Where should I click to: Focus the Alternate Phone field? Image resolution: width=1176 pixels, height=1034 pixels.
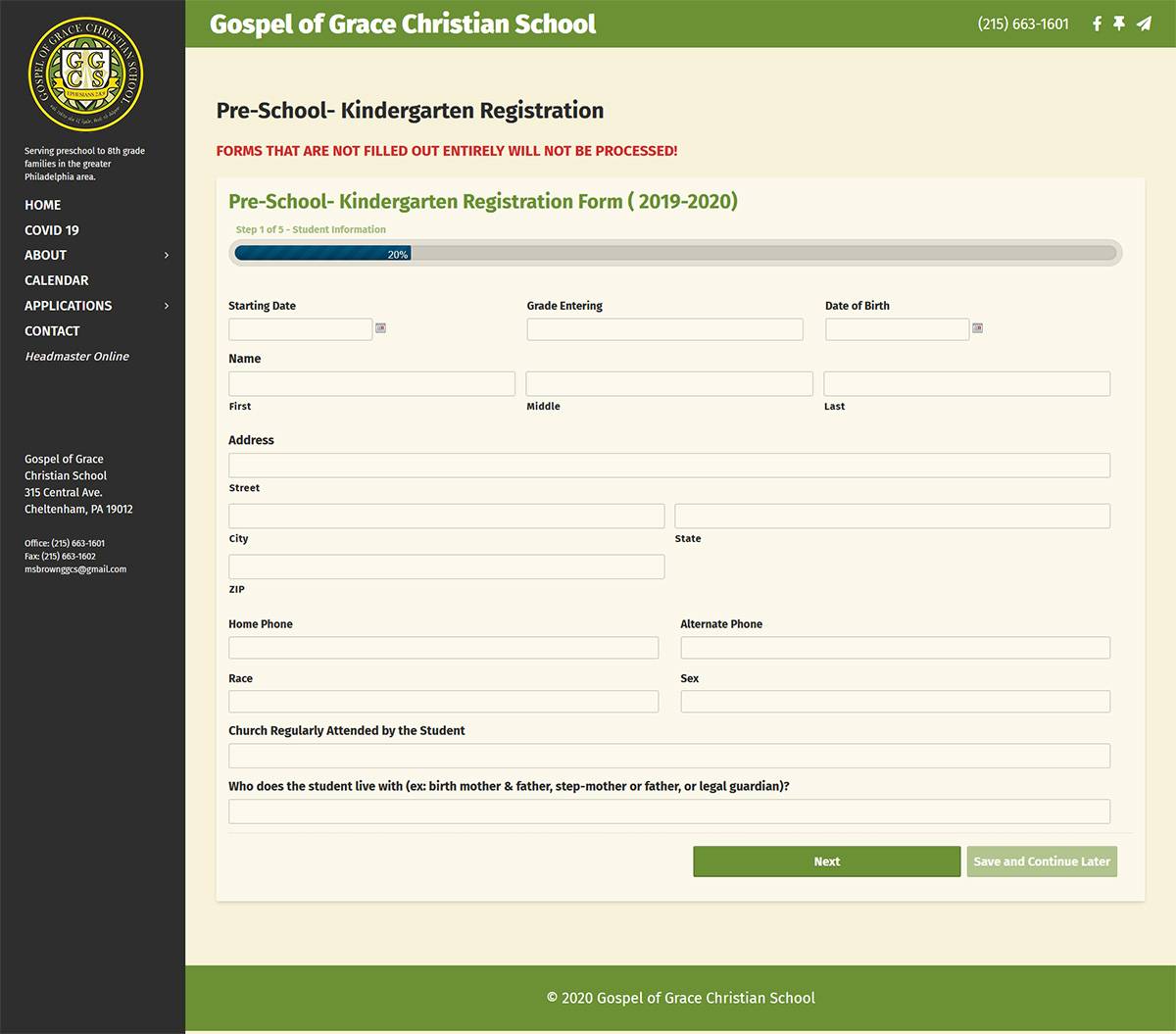tap(895, 648)
